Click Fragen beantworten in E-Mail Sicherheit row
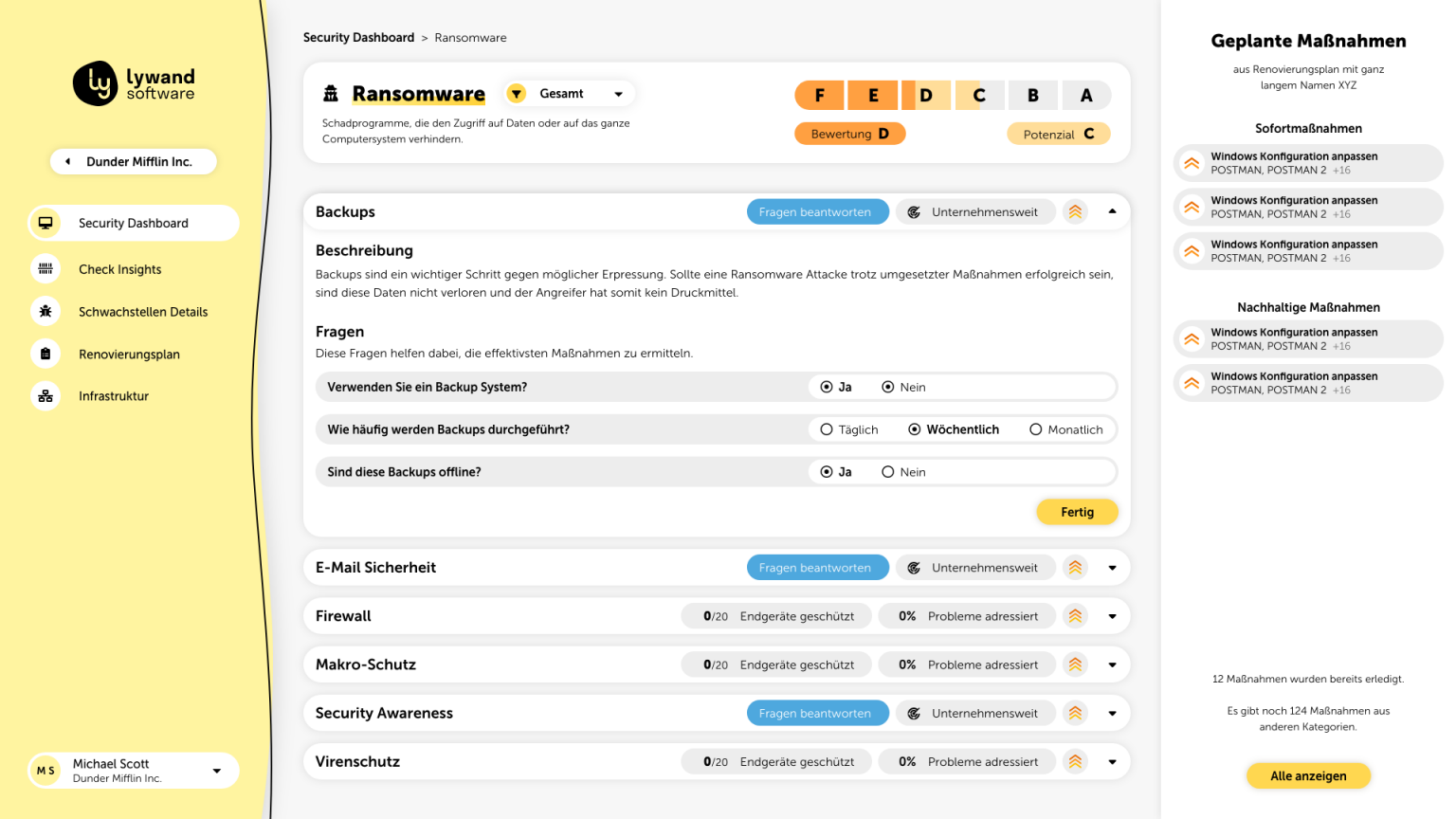Viewport: 1456px width, 819px height. (x=817, y=568)
